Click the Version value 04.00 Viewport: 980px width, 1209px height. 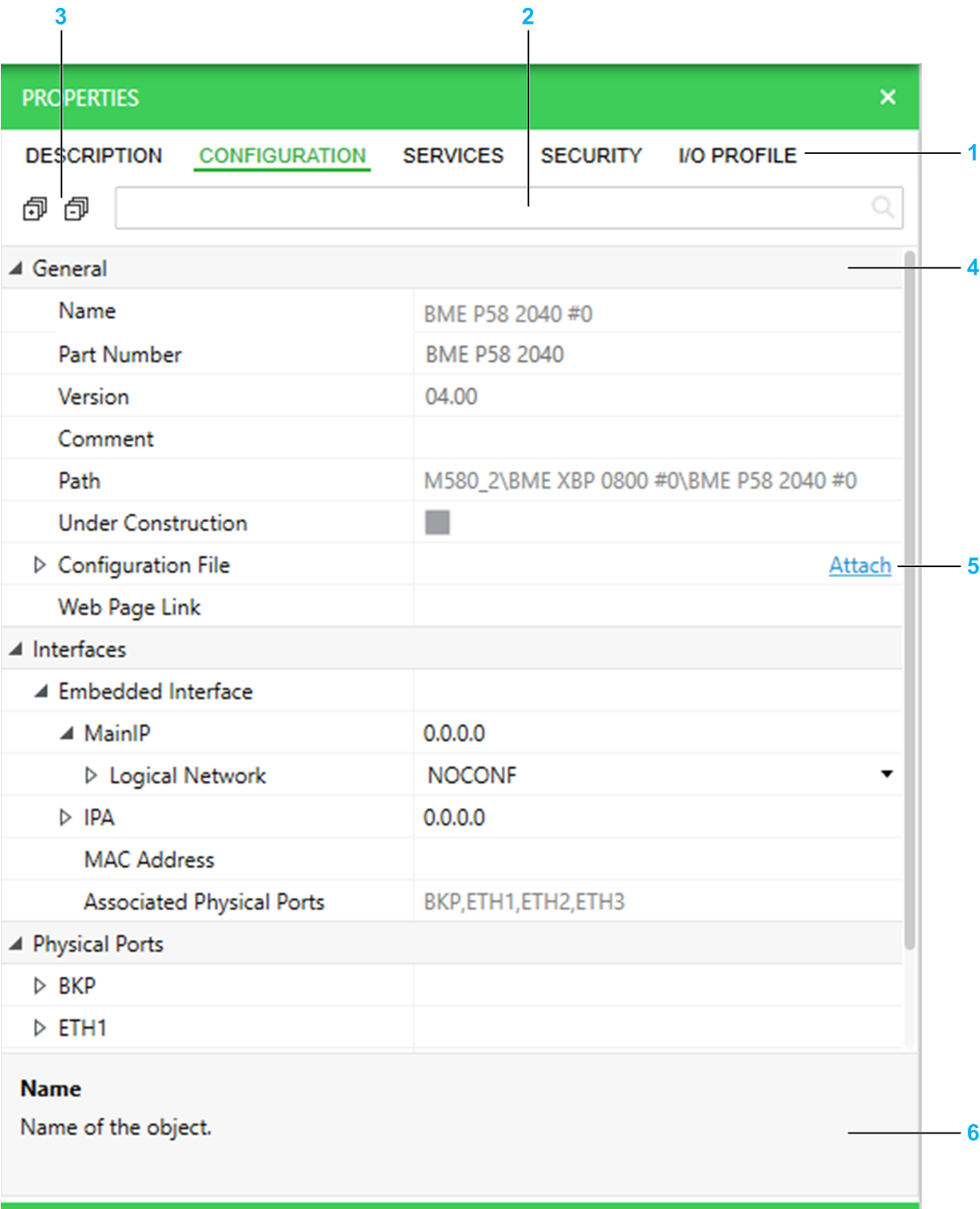click(451, 397)
